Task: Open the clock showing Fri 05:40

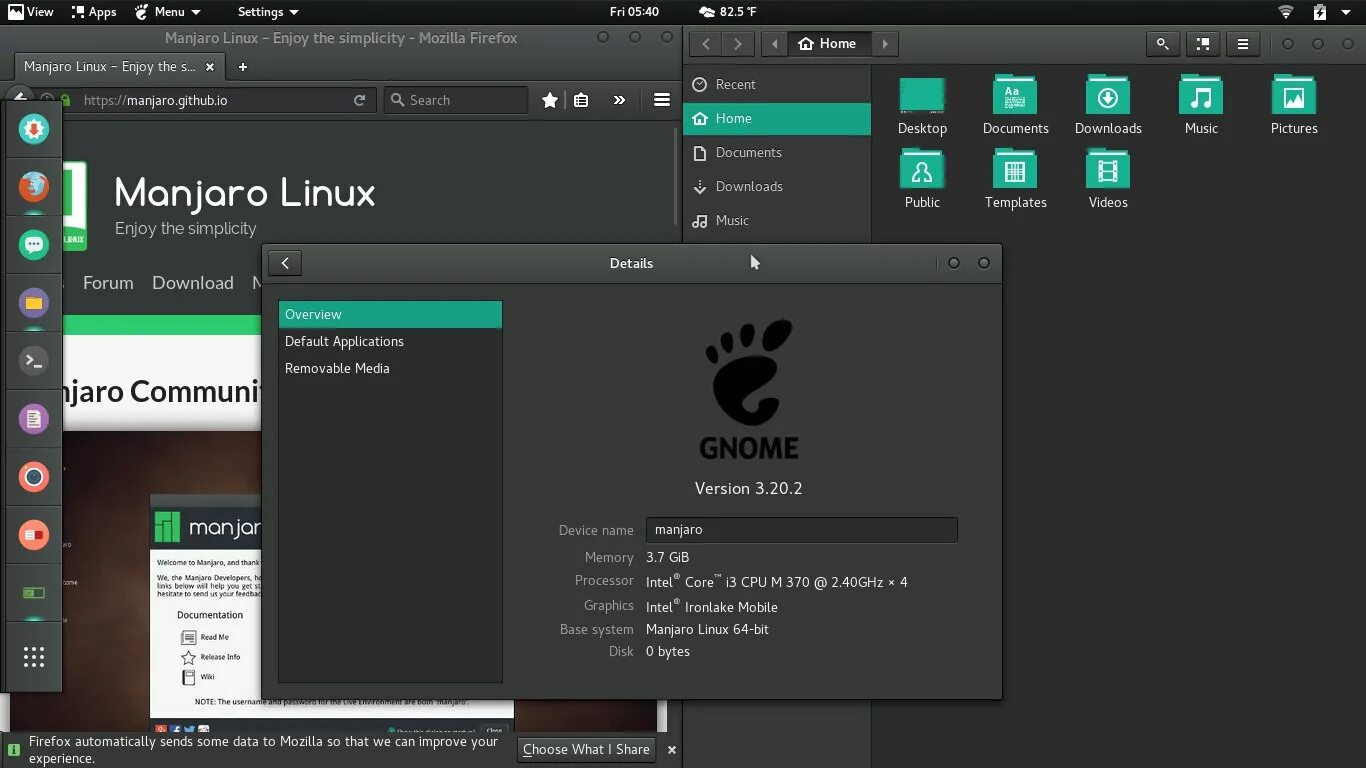Action: tap(634, 12)
